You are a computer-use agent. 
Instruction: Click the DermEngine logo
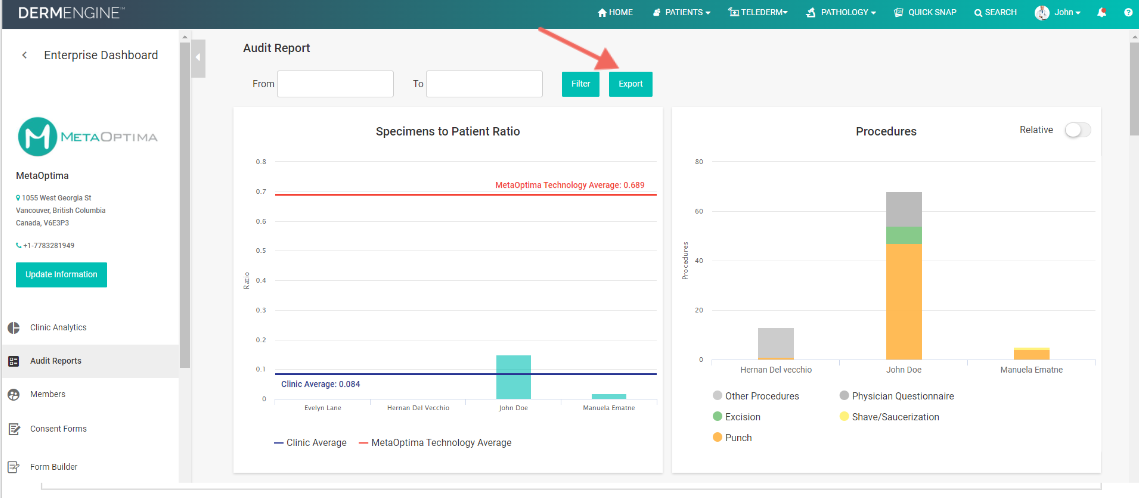click(x=71, y=12)
